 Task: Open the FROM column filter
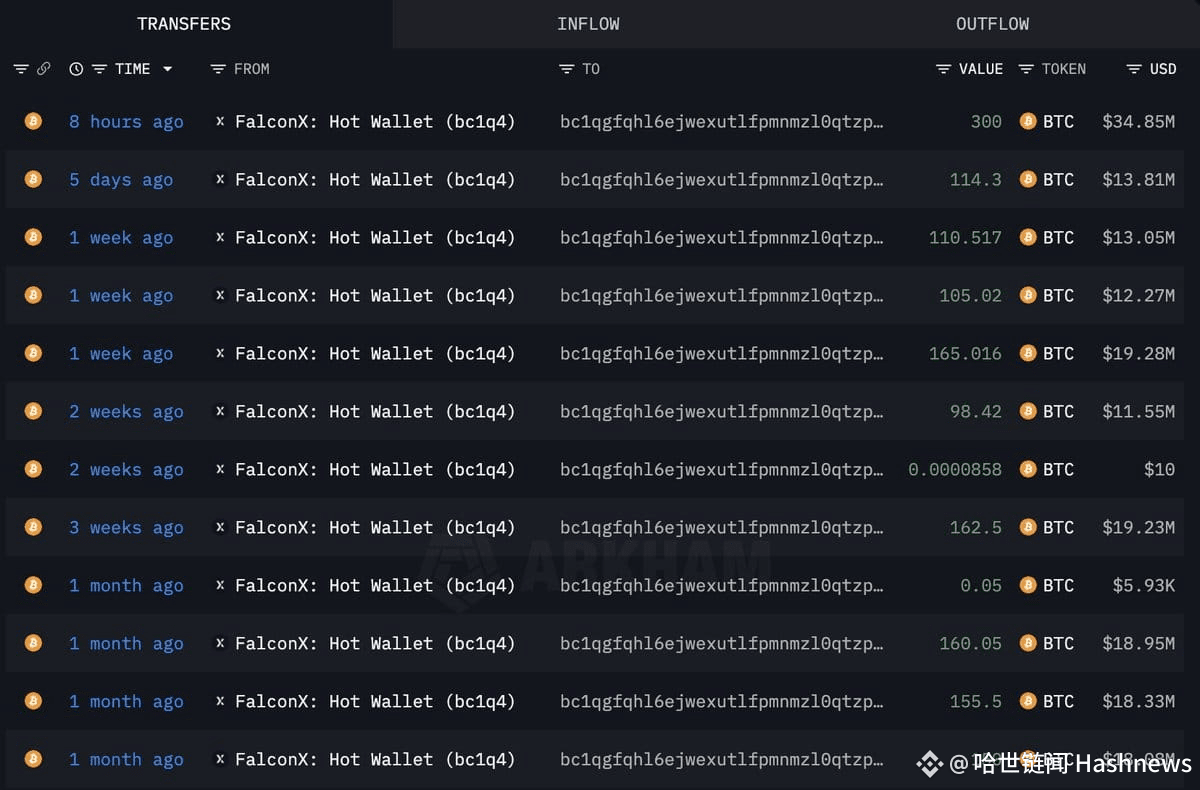tap(218, 69)
